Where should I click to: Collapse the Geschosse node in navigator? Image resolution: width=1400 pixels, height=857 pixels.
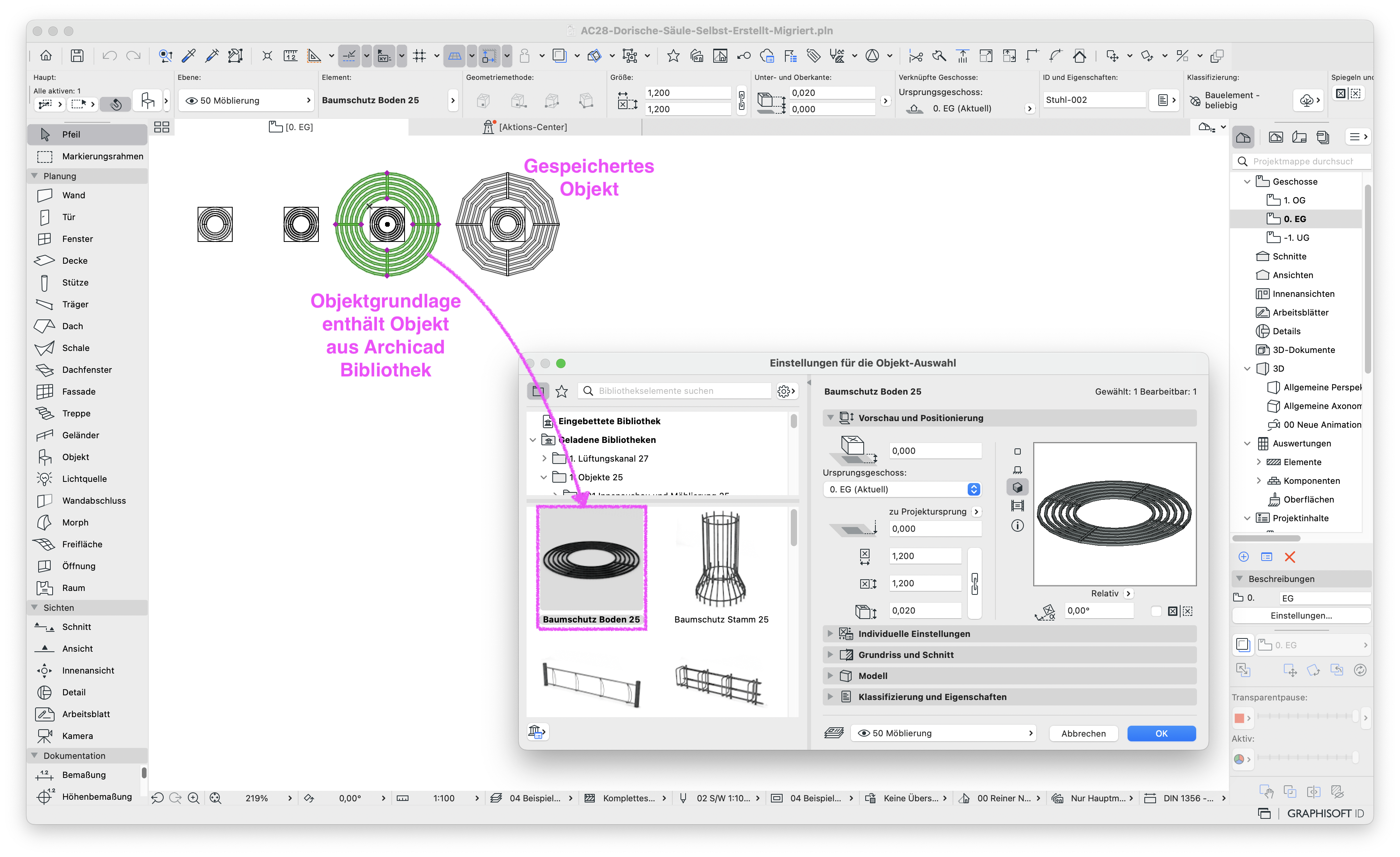coord(1247,182)
